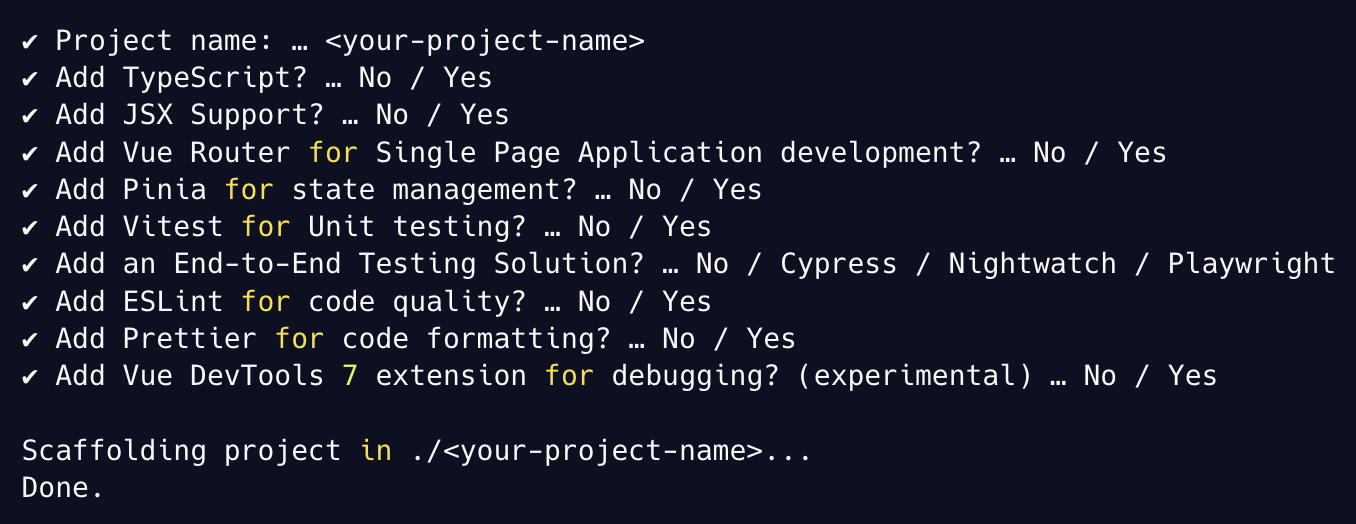Screen dimensions: 1356x524
Task: Click the checkmark on the ESLint line
Action: point(30,302)
